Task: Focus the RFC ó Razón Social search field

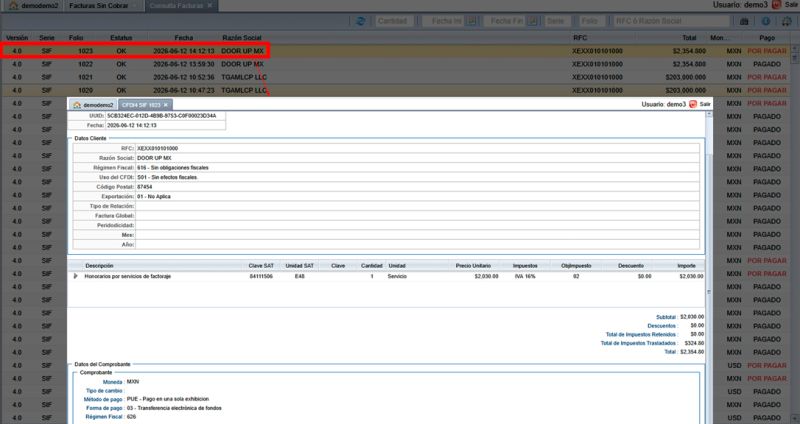Action: [671, 21]
